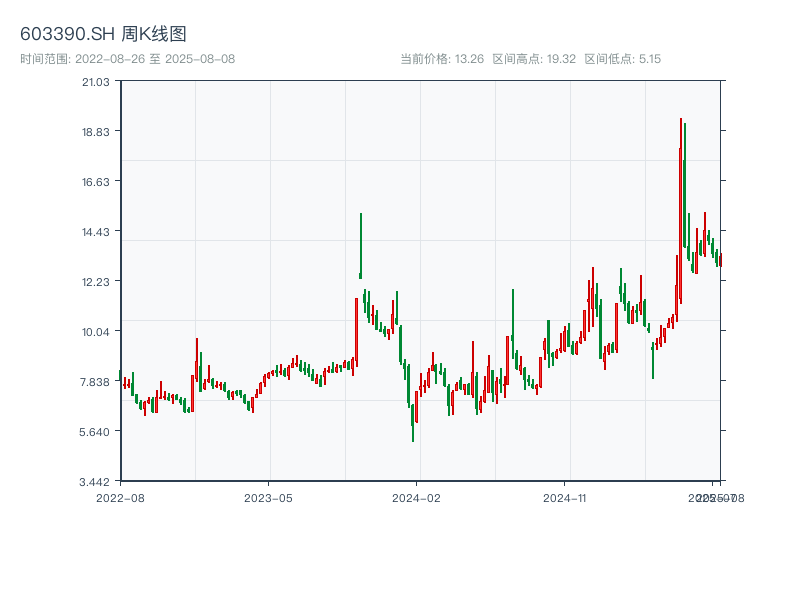The height and width of the screenshot is (600, 800).
Task: Click the chart title 603390.SH 周K线图
Action: pos(103,34)
